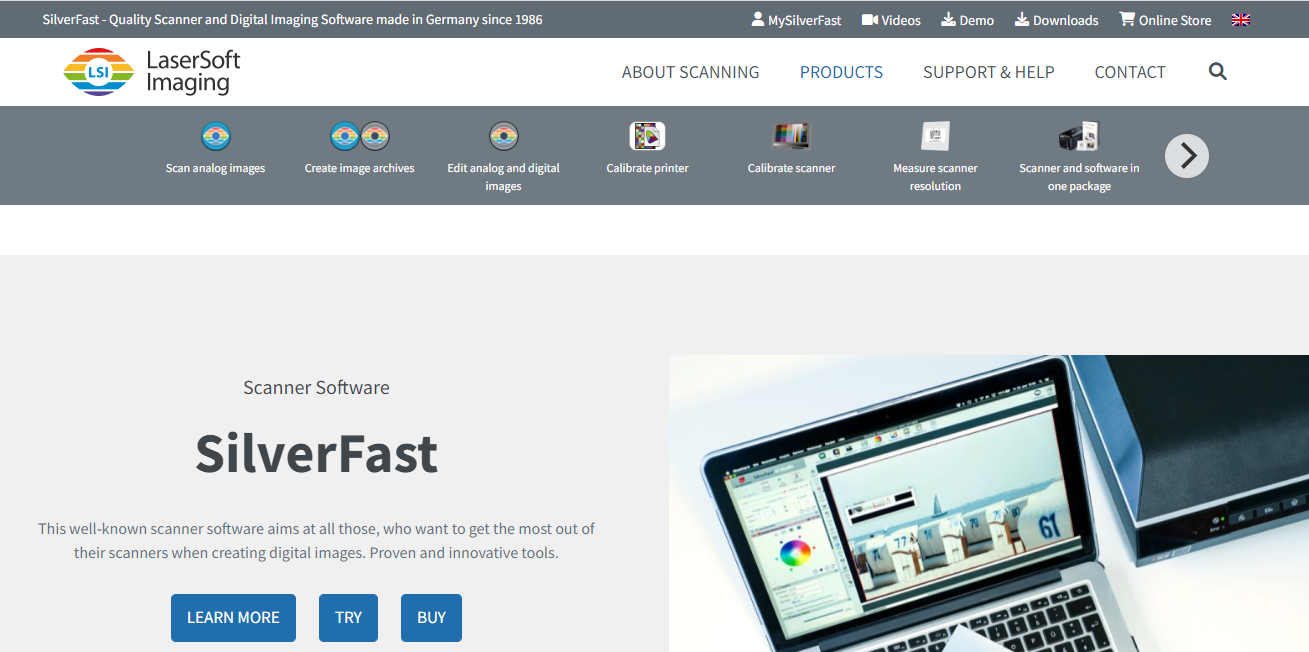The height and width of the screenshot is (652, 1309).
Task: Click the LEARN MORE button
Action: (233, 618)
